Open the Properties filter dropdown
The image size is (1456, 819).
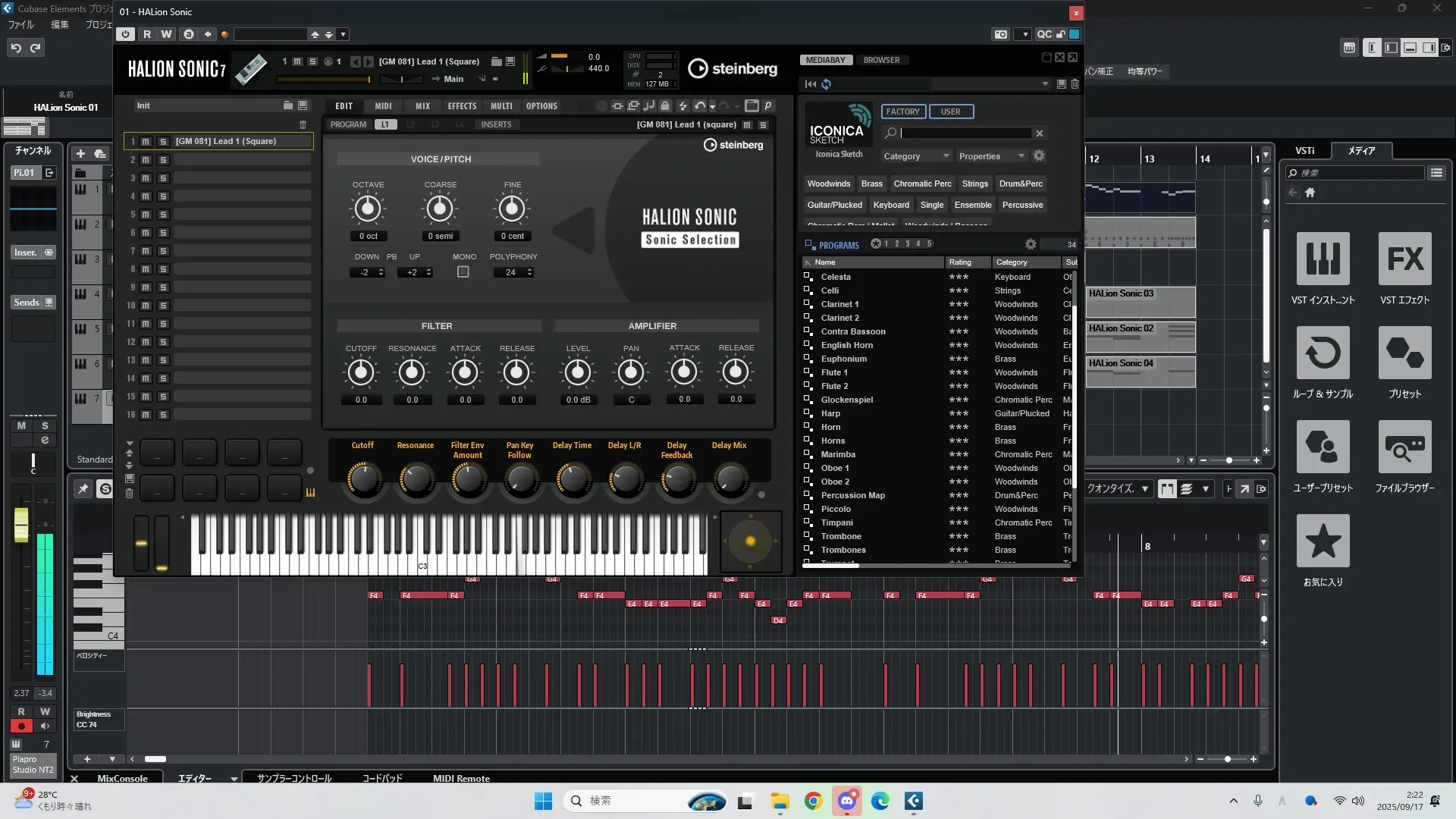pyautogui.click(x=991, y=156)
